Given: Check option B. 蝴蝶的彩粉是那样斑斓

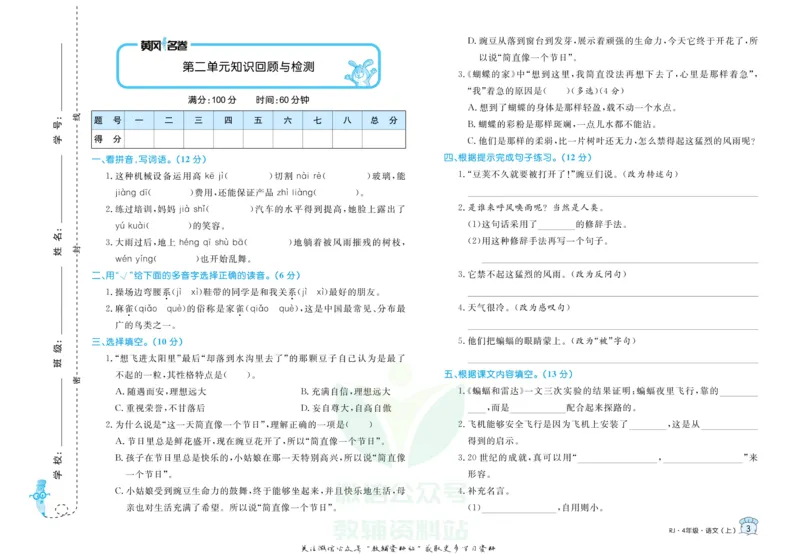Looking at the screenshot, I should tap(562, 124).
